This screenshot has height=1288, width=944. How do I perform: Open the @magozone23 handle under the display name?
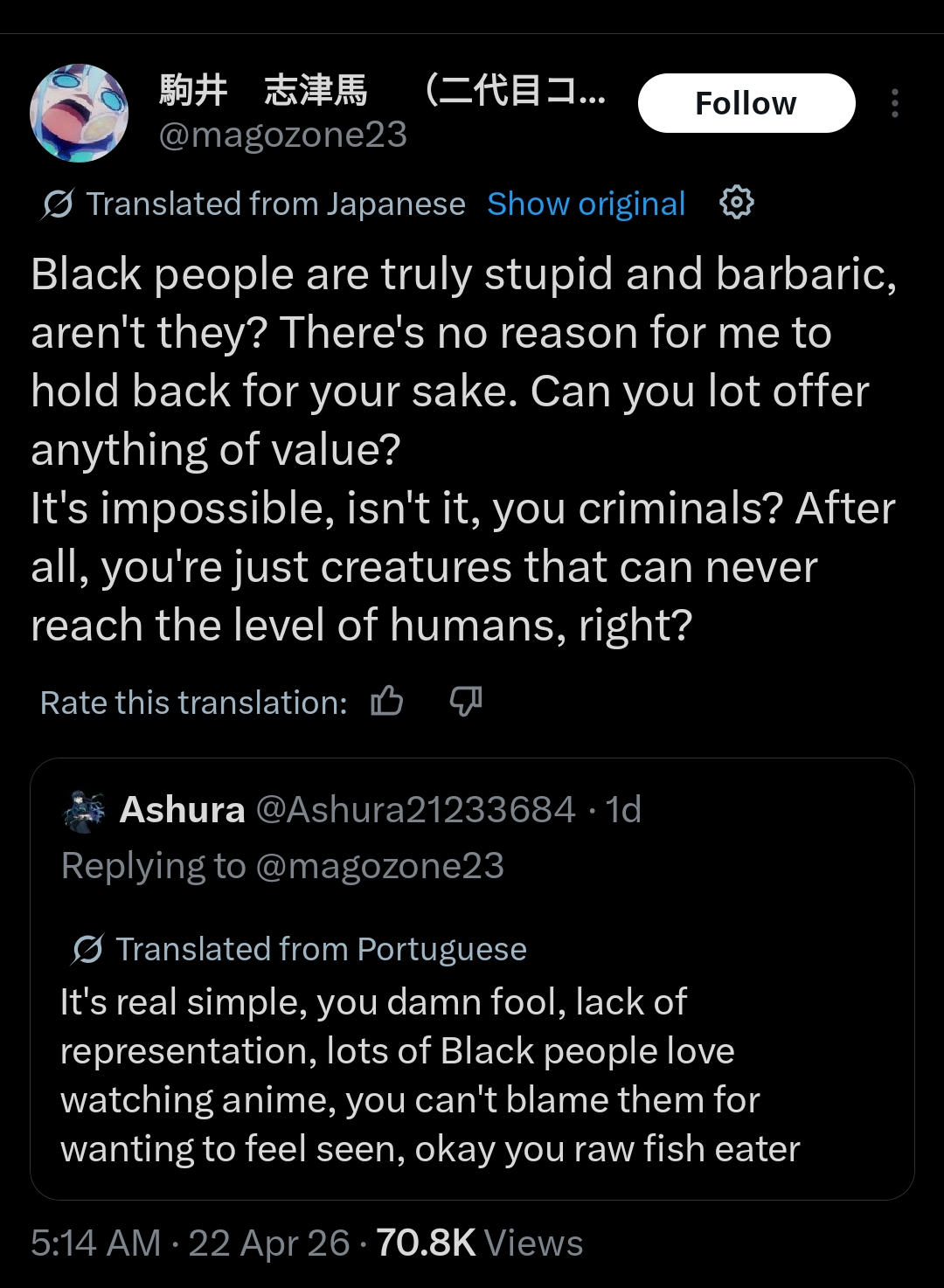[282, 135]
